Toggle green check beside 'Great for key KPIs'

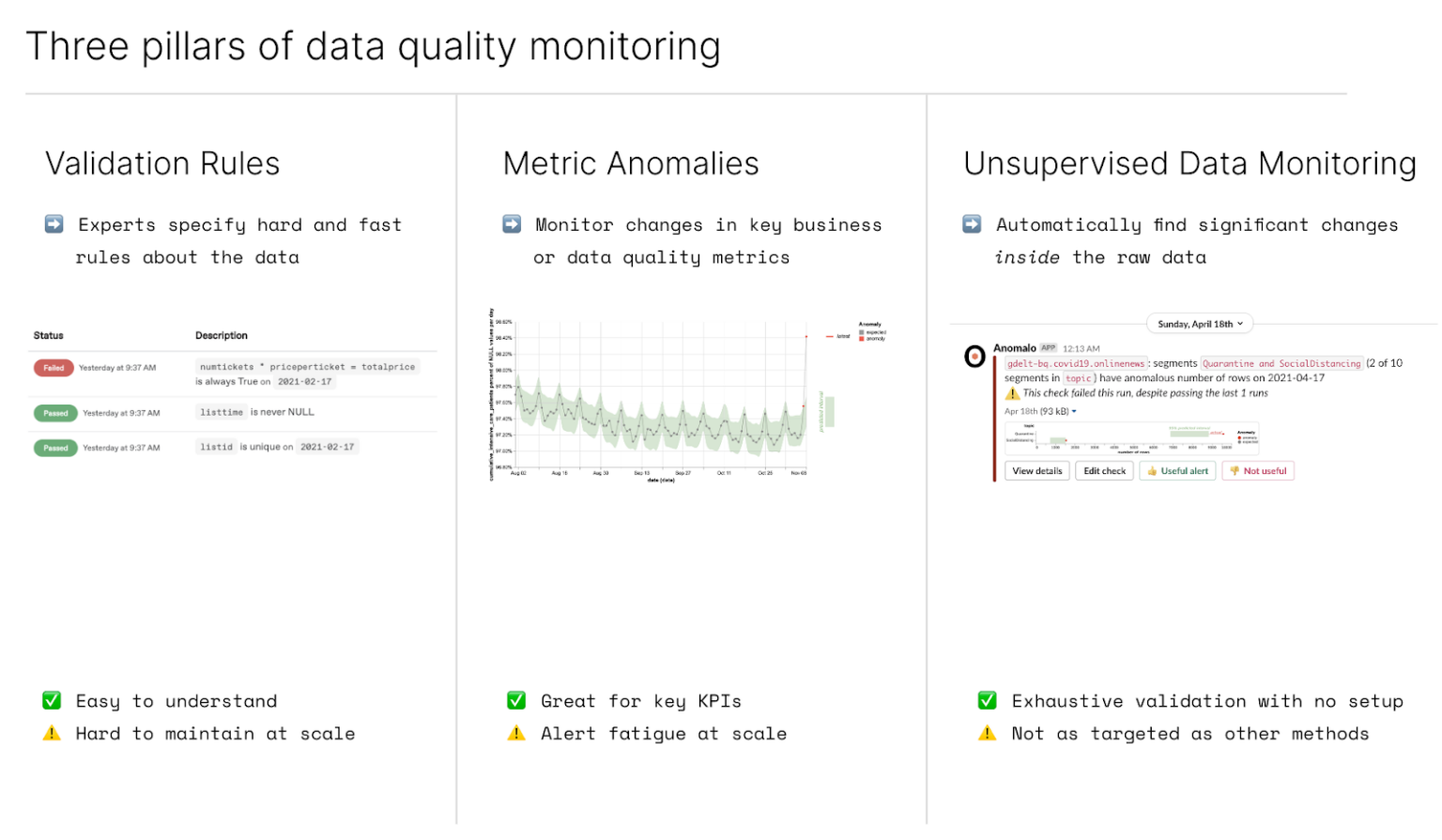516,700
